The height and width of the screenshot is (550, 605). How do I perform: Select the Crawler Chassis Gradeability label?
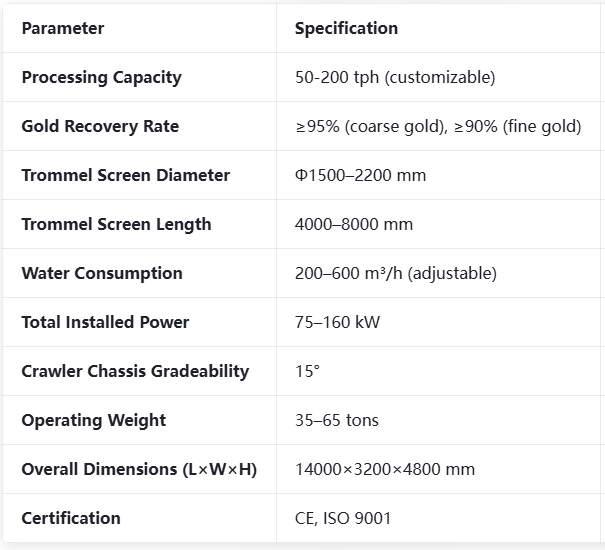(135, 371)
